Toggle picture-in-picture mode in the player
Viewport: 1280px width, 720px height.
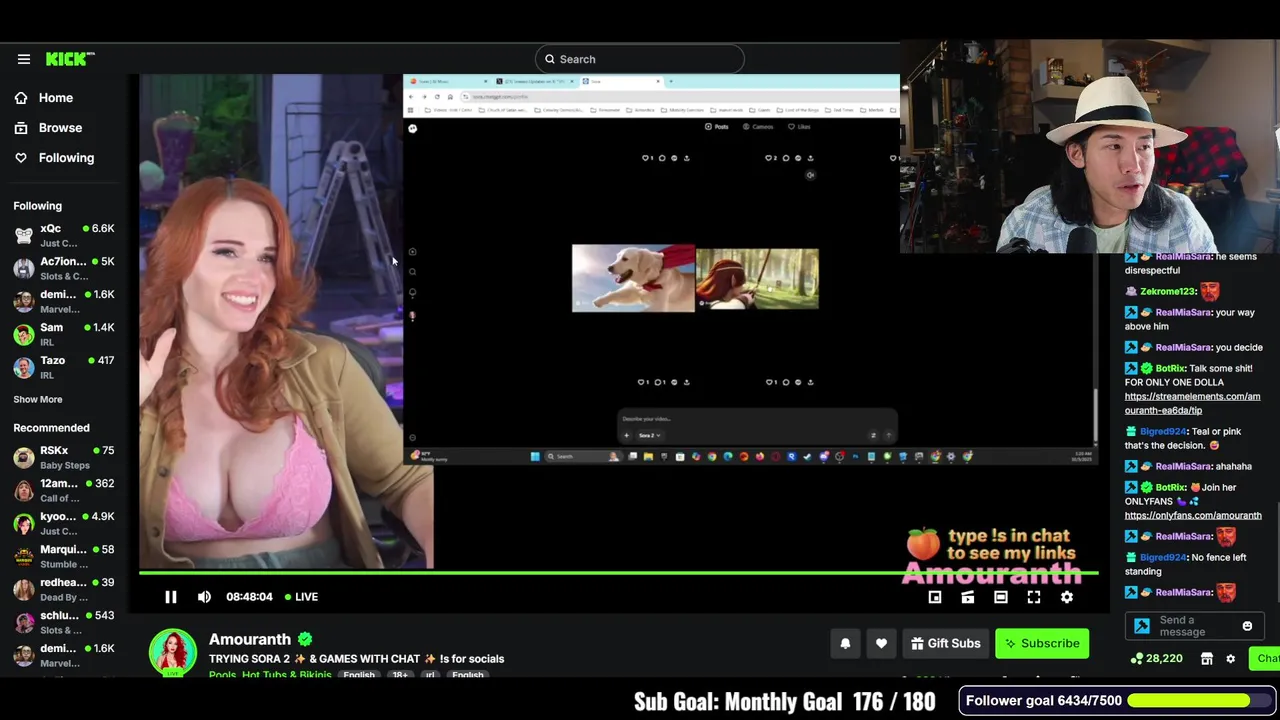[935, 597]
